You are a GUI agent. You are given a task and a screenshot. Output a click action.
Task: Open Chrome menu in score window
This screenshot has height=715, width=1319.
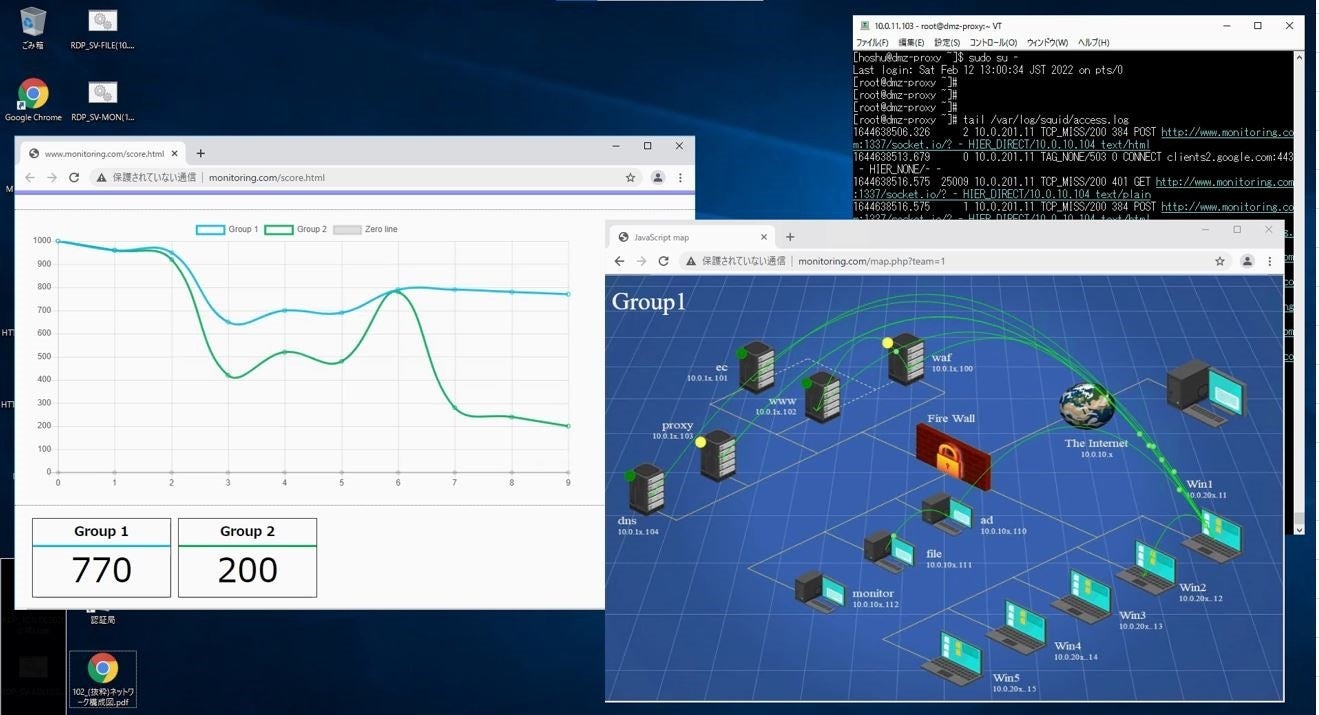pyautogui.click(x=680, y=178)
